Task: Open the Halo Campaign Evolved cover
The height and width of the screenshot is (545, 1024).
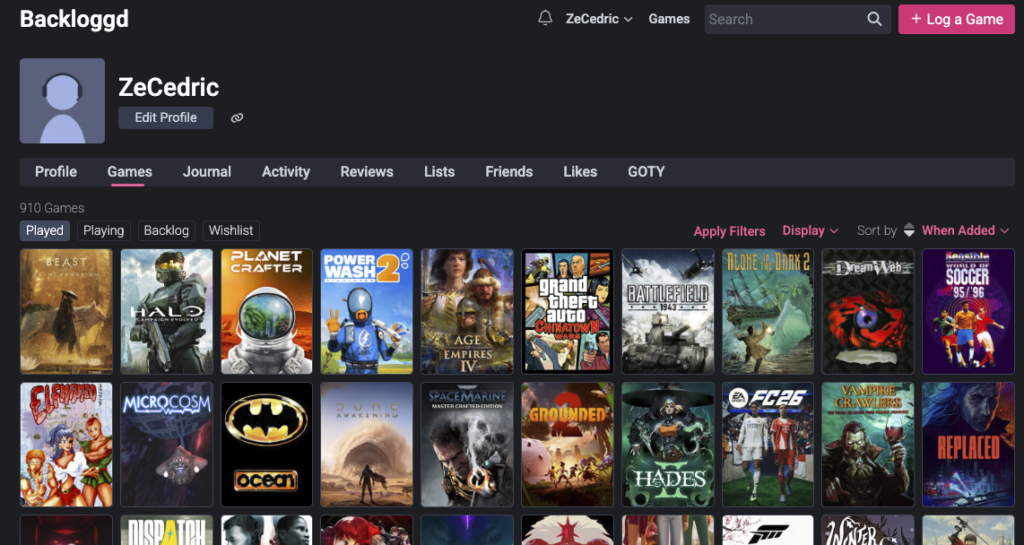Action: (167, 311)
